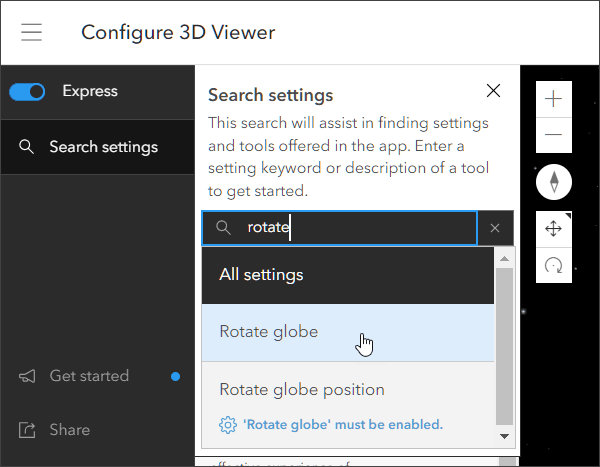Click the search magnifier icon in the field
This screenshot has width=600, height=467.
pyautogui.click(x=225, y=228)
